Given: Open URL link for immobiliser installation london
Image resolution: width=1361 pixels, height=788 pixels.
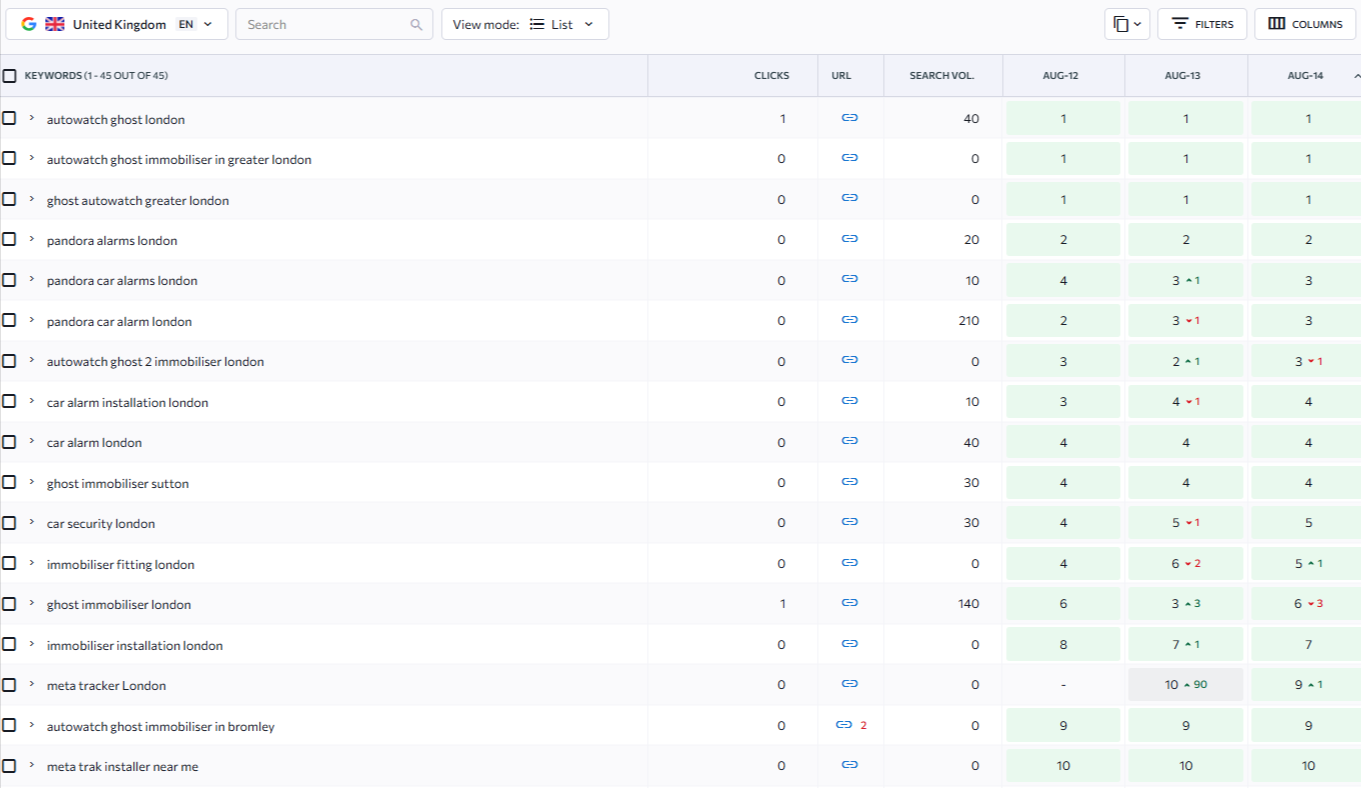Looking at the screenshot, I should tap(849, 644).
